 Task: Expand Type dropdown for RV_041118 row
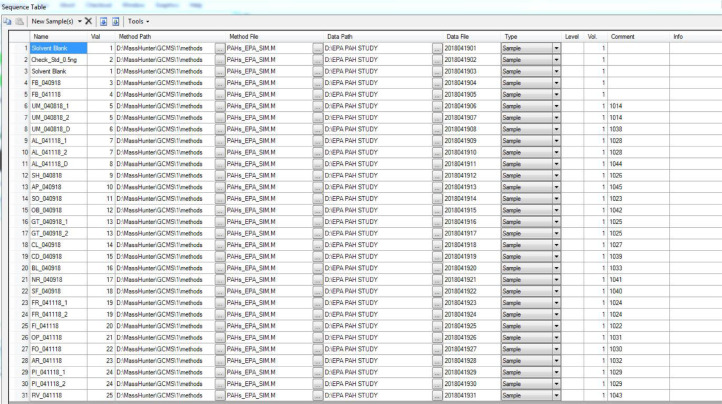(x=556, y=398)
